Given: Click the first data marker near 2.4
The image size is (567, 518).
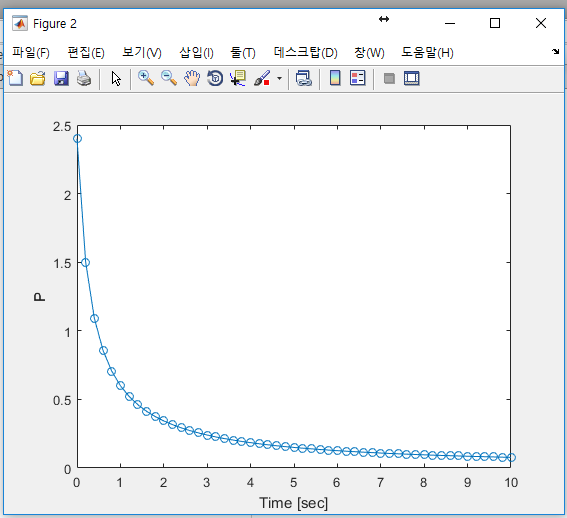Looking at the screenshot, I should tap(77, 139).
